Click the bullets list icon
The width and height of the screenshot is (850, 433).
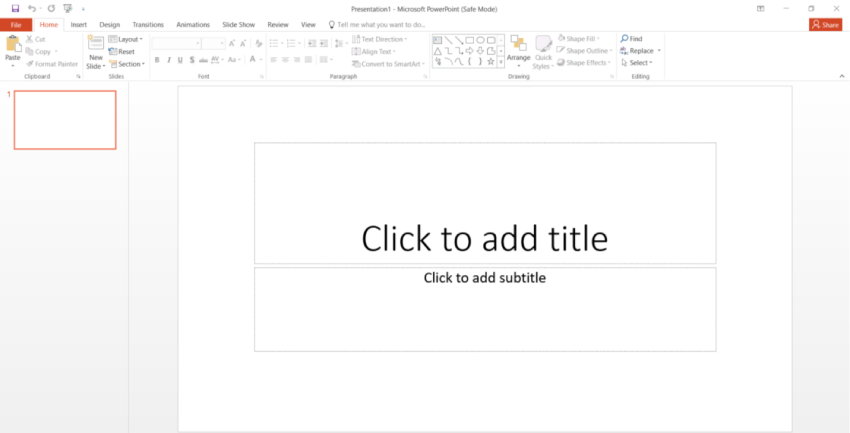pyautogui.click(x=276, y=43)
